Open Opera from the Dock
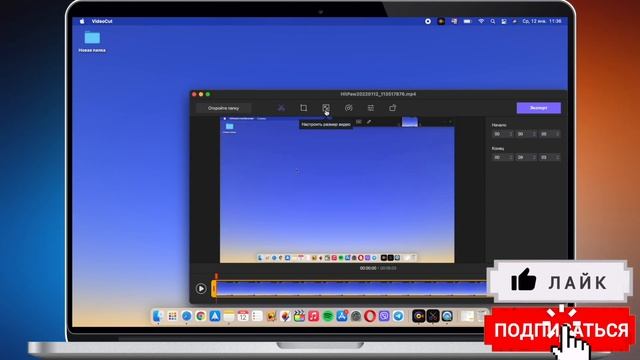 (x=370, y=316)
